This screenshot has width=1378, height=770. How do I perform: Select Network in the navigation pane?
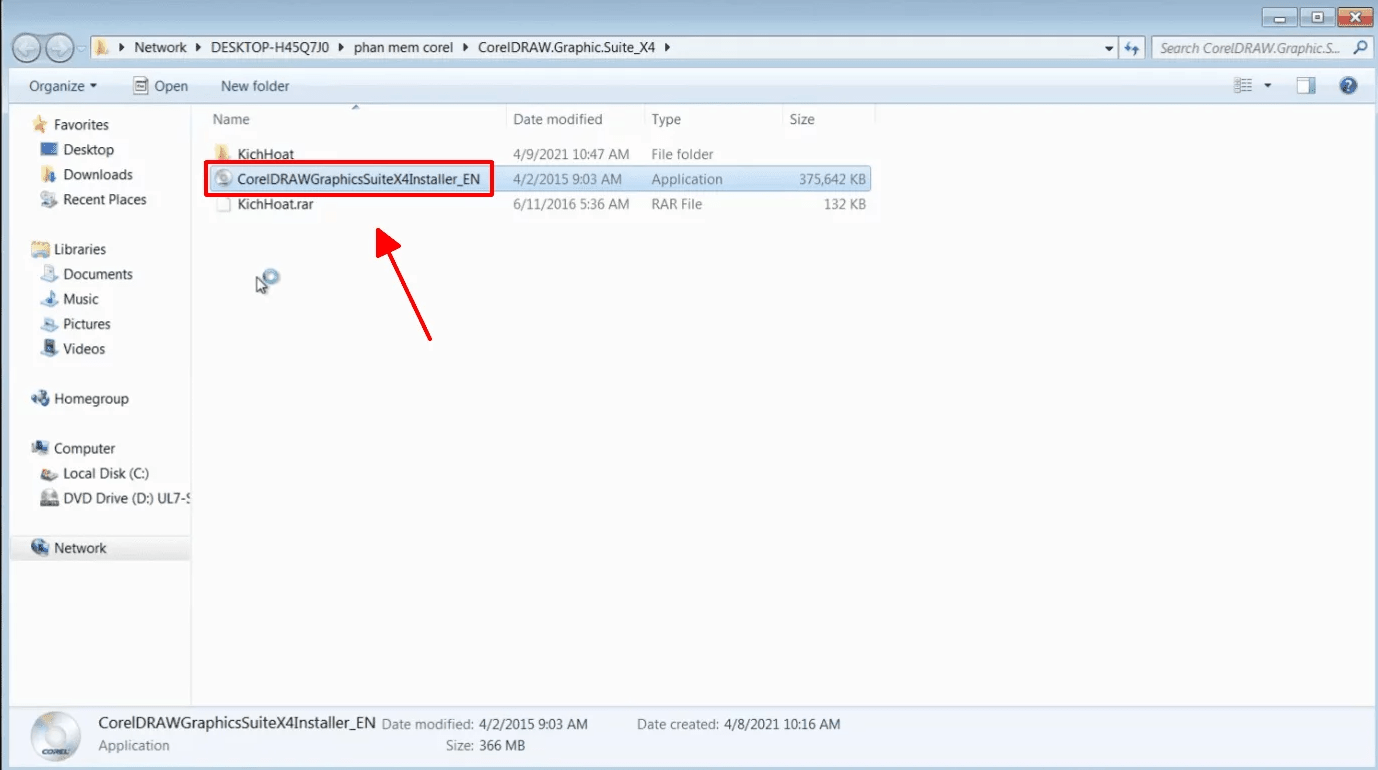pyautogui.click(x=80, y=548)
